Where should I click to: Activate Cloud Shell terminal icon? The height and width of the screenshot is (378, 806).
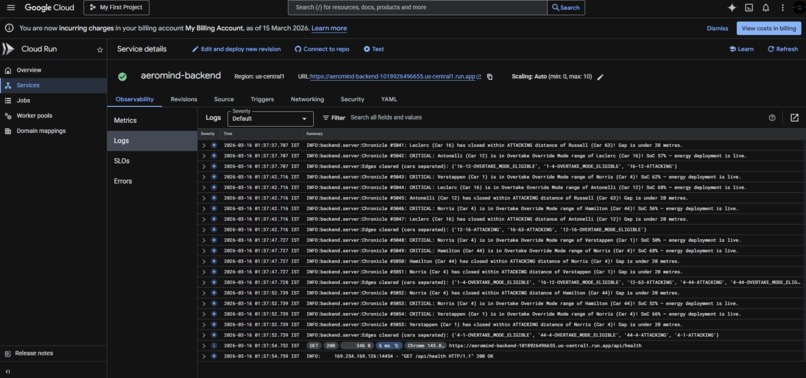[749, 8]
